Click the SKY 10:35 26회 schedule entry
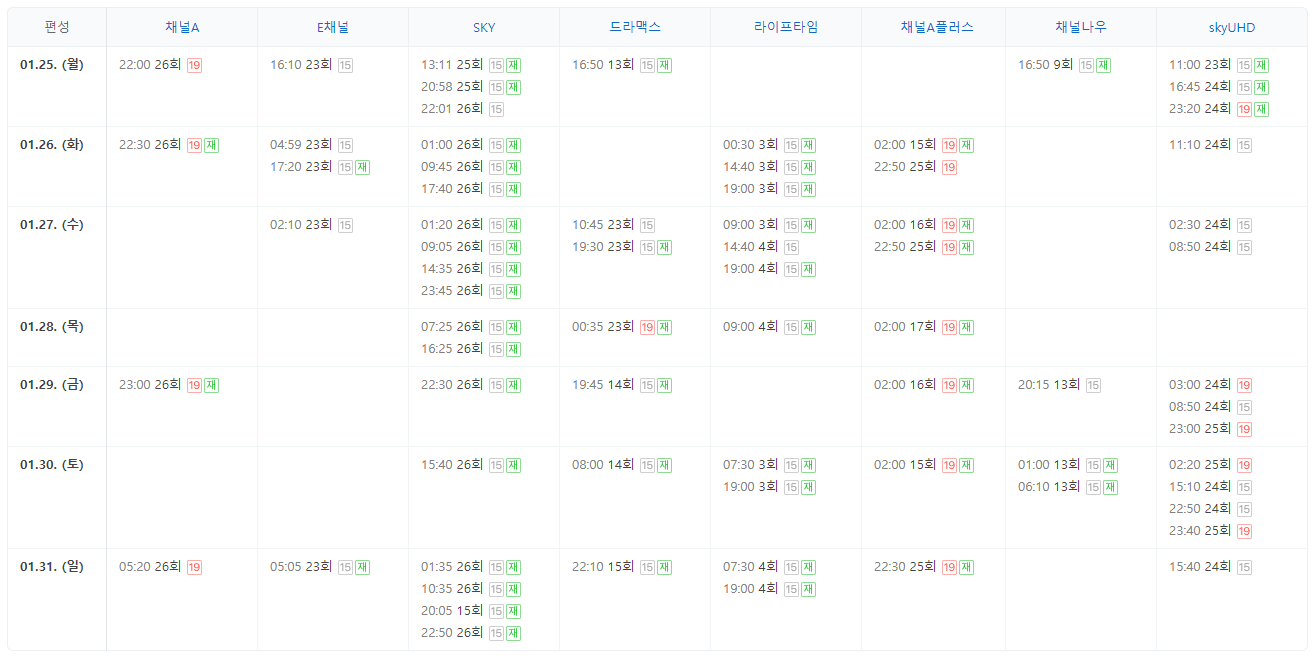This screenshot has width=1315, height=660. 470,589
